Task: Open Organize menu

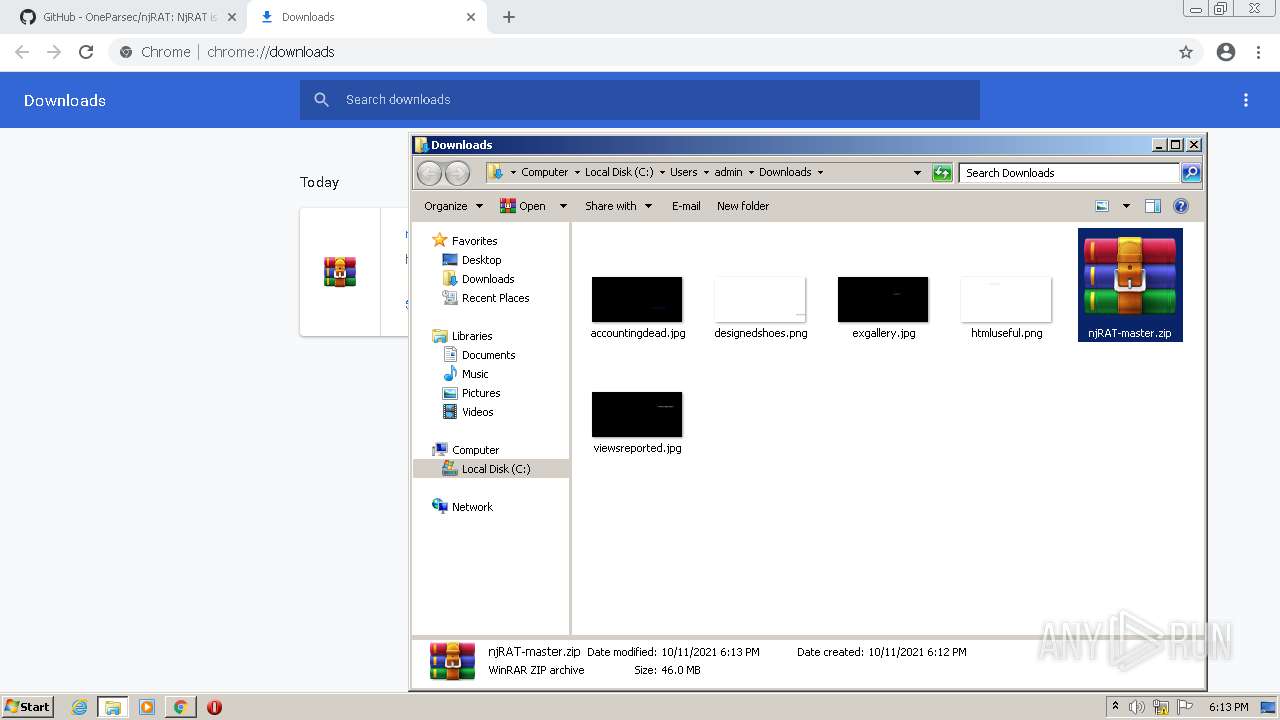Action: tap(453, 206)
